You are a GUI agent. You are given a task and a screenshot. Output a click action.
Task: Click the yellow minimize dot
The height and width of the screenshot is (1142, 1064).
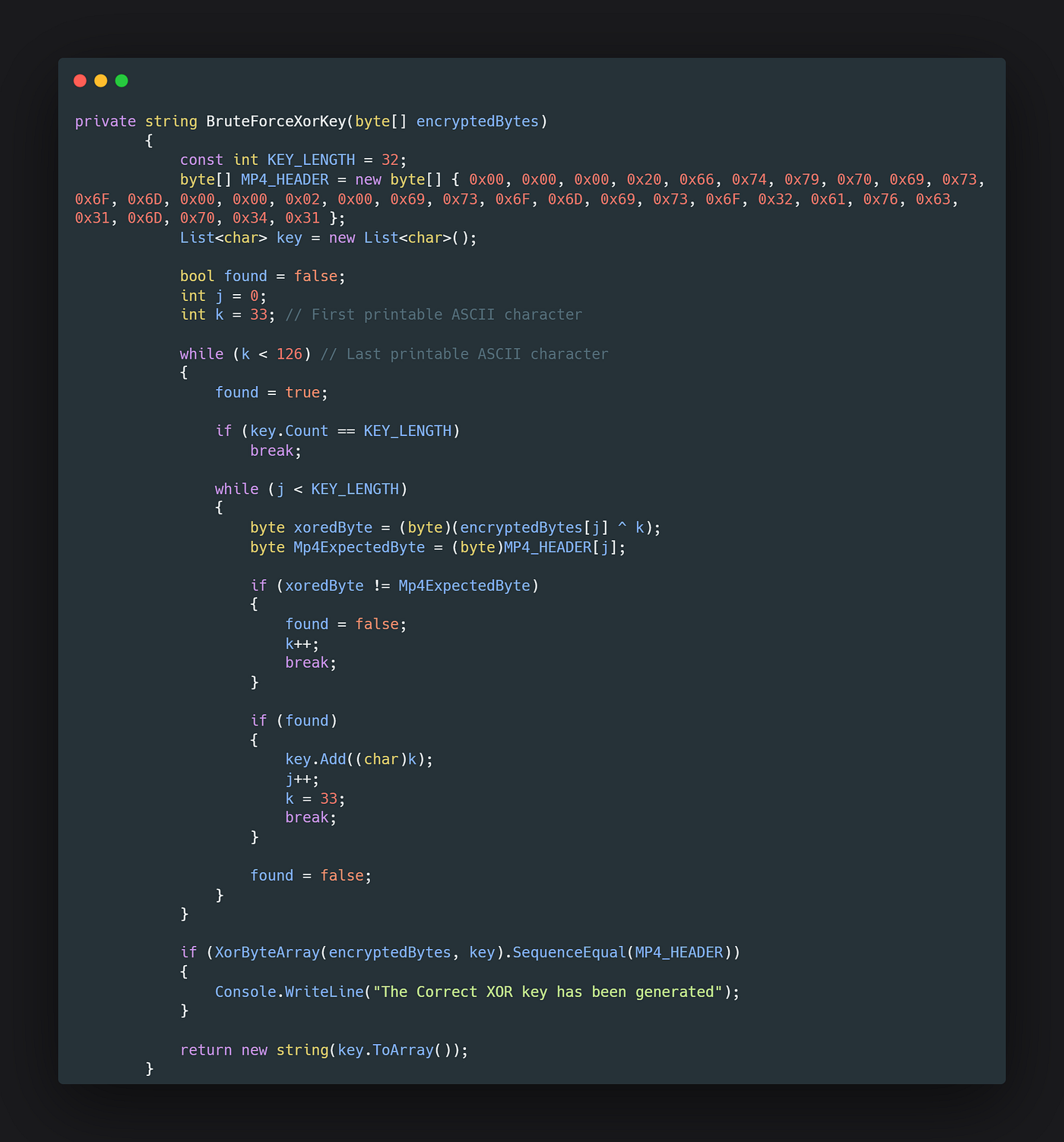[x=100, y=81]
